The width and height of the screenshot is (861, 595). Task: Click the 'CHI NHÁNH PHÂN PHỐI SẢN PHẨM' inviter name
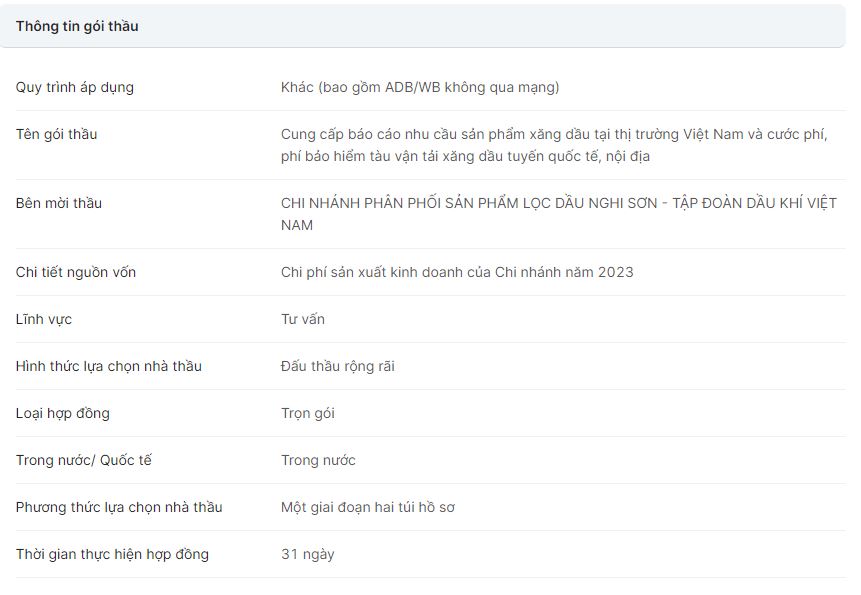click(x=558, y=214)
